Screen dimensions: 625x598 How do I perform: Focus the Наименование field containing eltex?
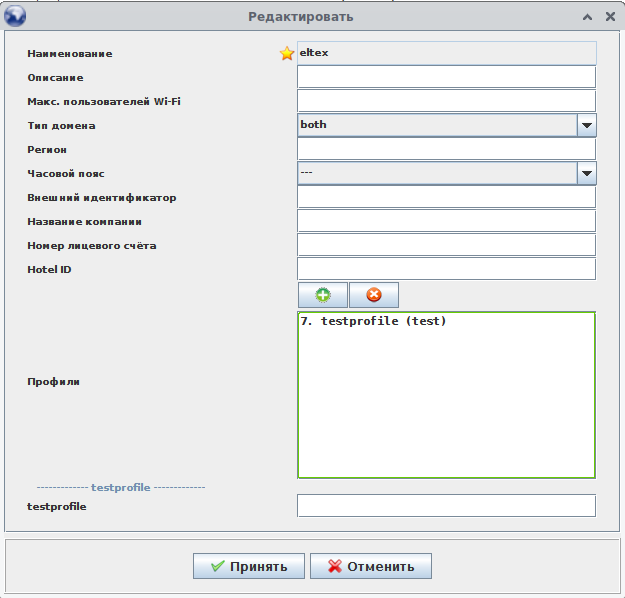coord(446,53)
